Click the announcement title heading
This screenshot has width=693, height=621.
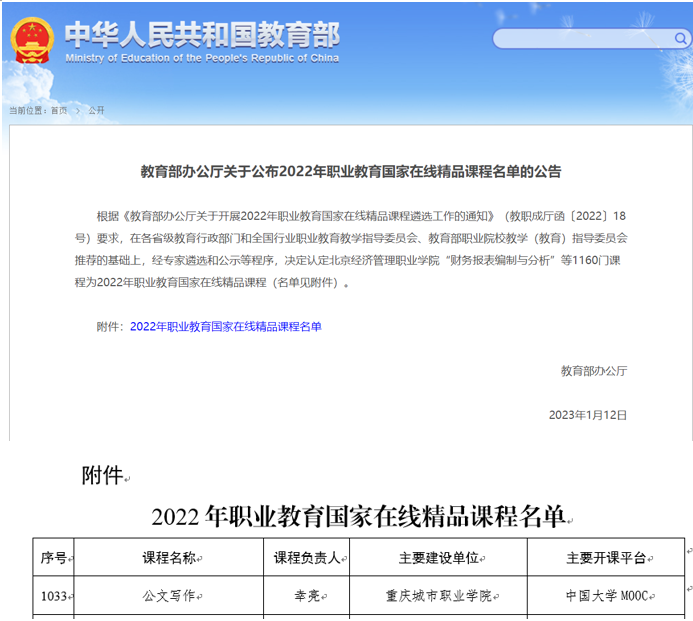350,171
